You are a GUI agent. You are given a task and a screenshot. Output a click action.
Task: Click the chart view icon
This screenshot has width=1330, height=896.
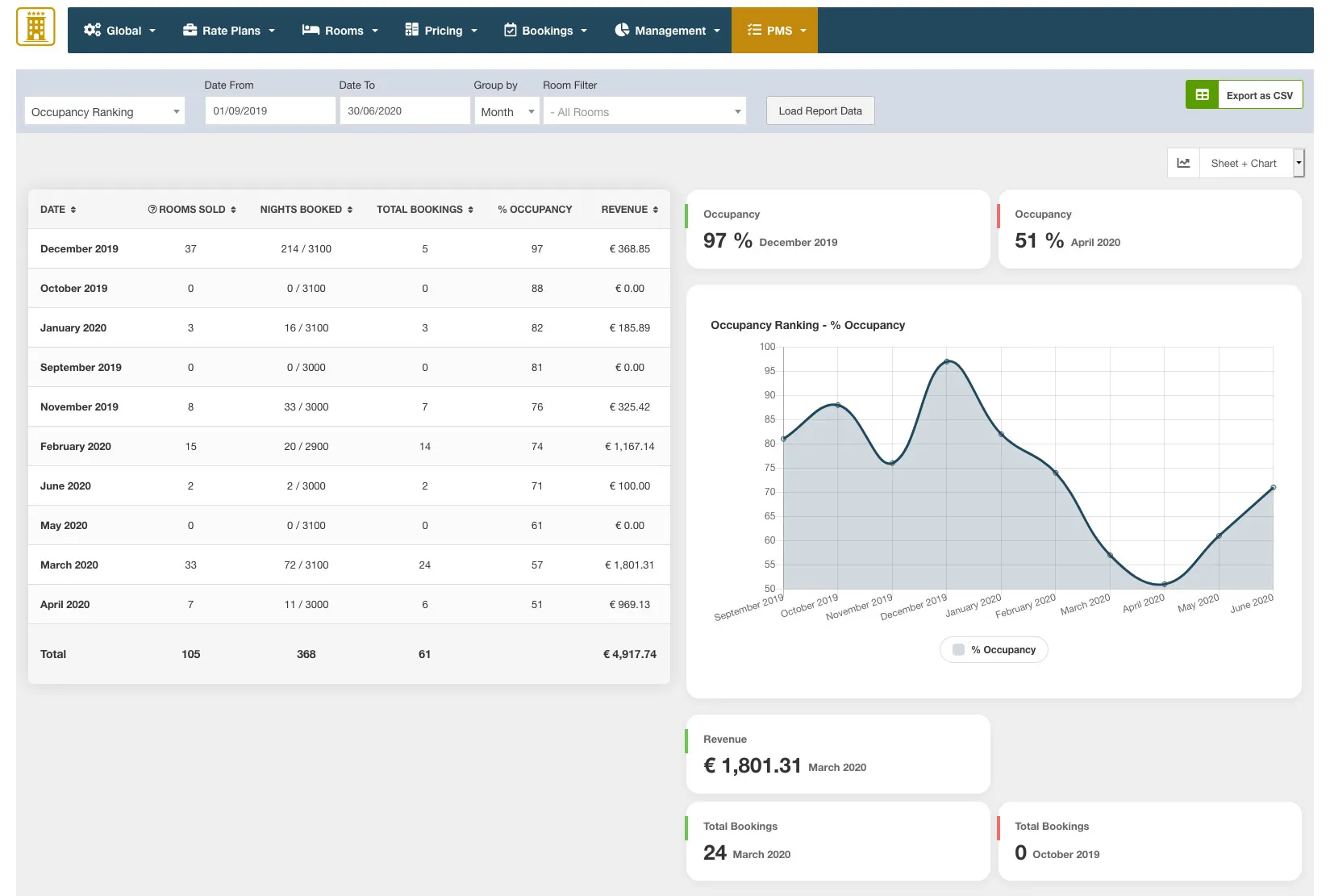pos(1183,163)
